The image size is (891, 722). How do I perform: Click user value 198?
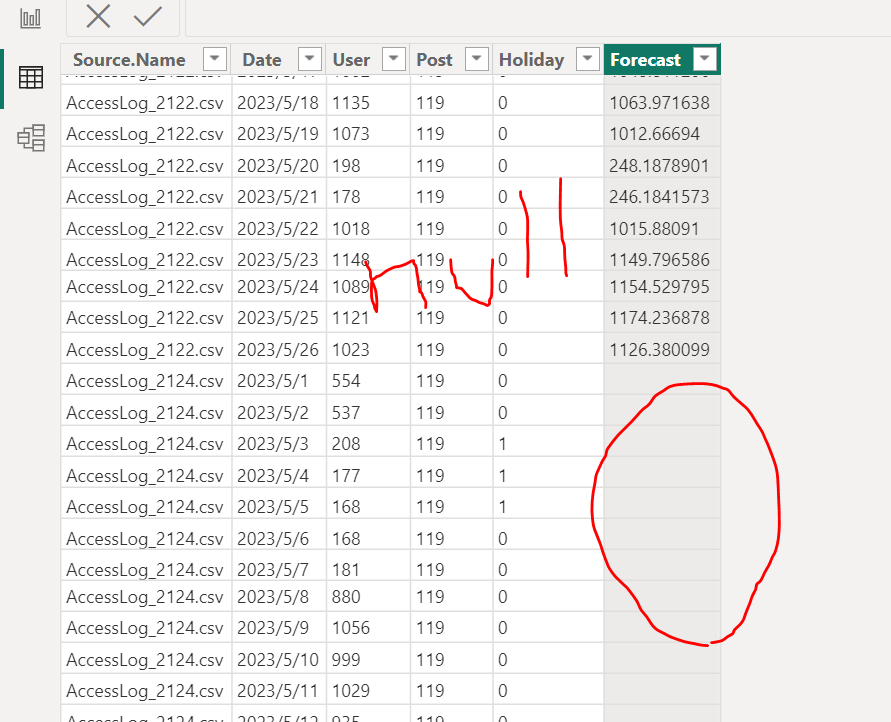[x=346, y=166]
